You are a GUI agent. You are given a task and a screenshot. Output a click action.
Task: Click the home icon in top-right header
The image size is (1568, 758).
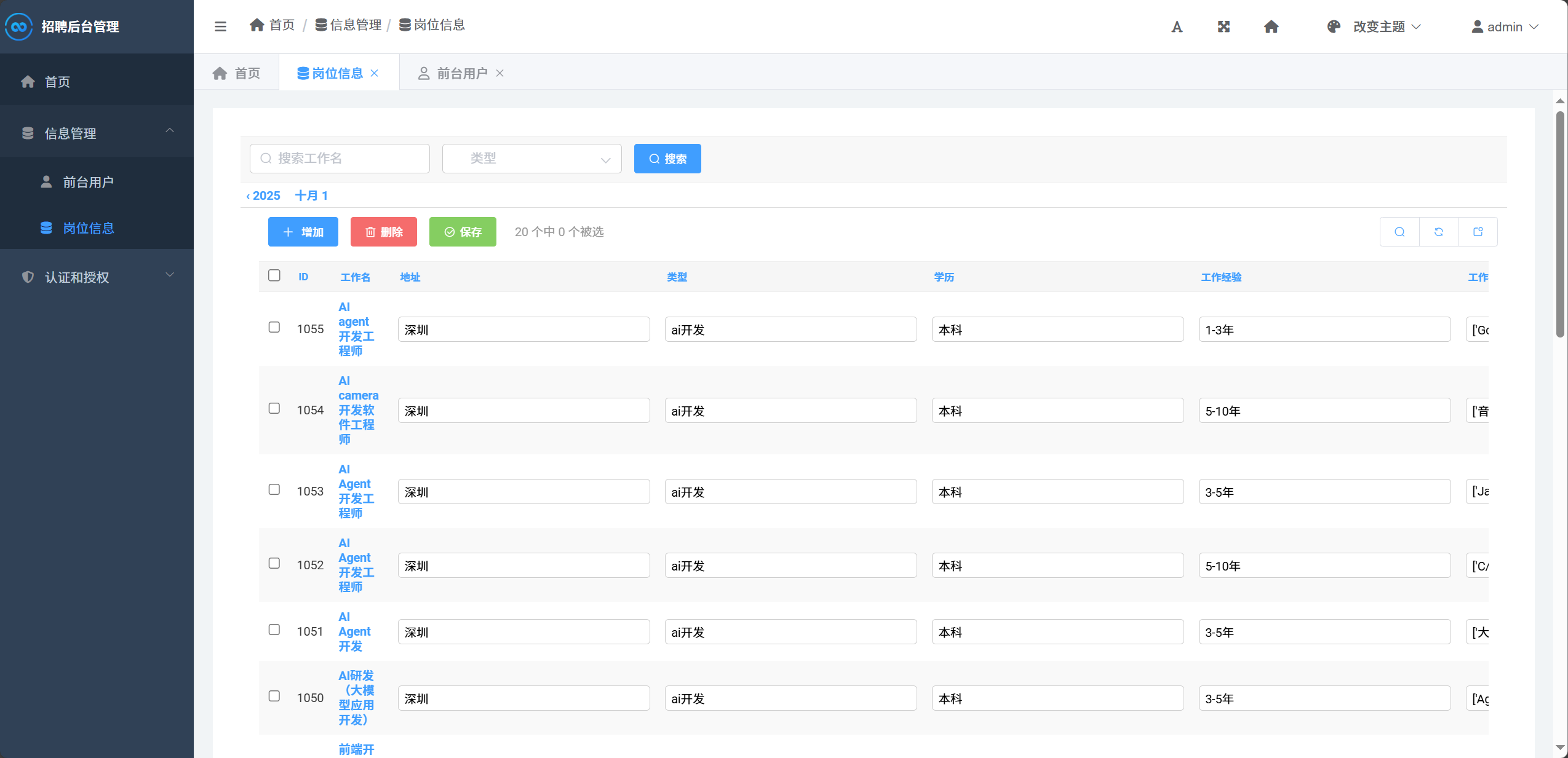click(1271, 26)
